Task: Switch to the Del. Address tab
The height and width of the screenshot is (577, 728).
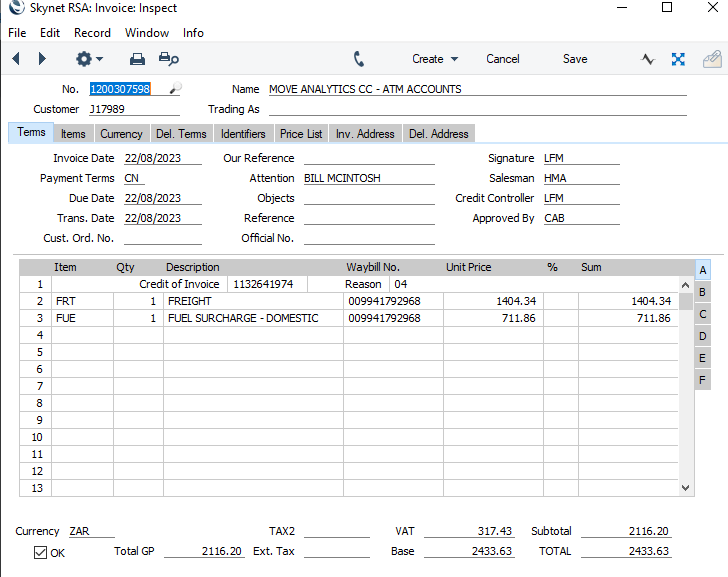Action: click(x=439, y=134)
